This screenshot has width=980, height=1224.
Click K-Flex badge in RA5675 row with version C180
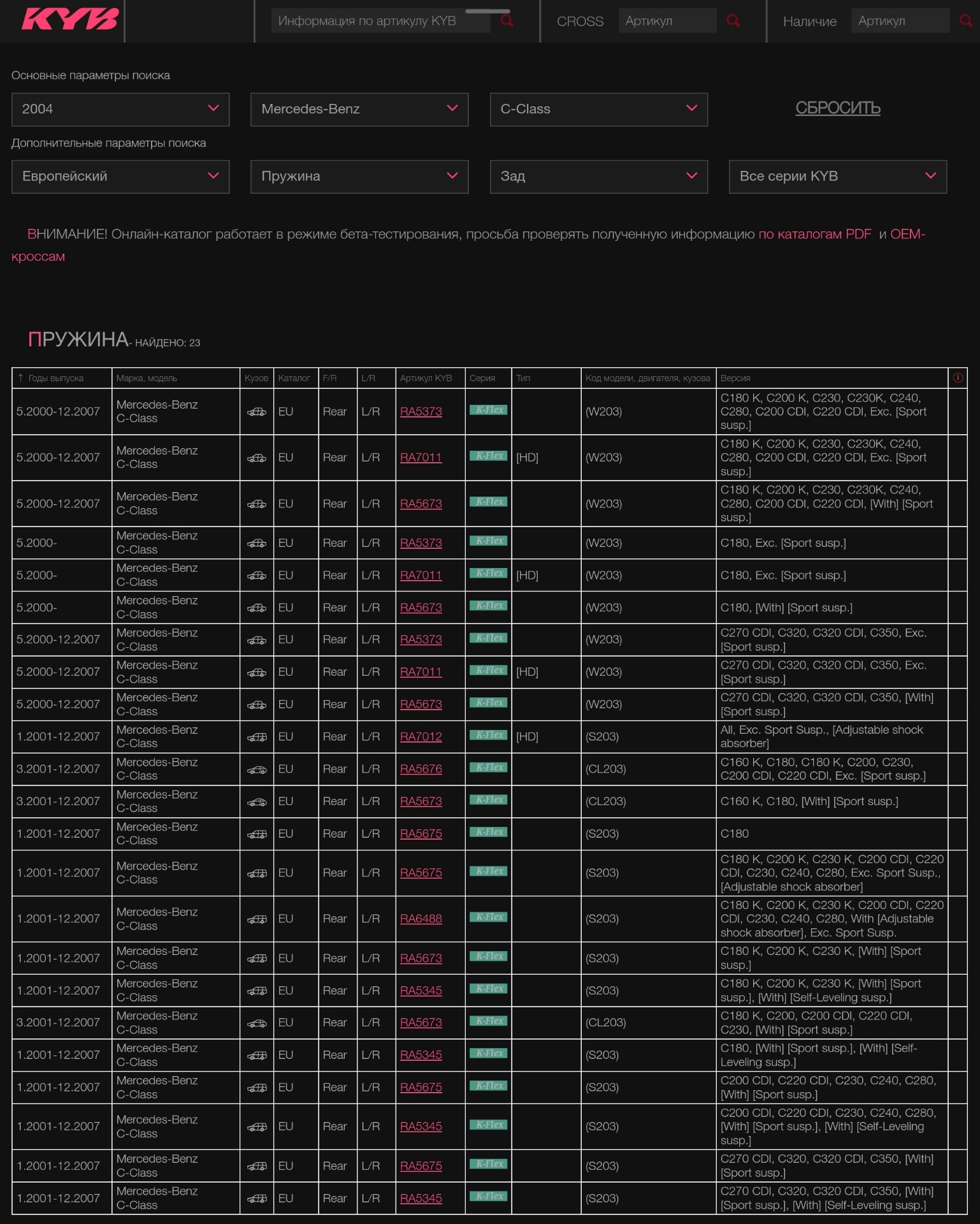(x=488, y=832)
